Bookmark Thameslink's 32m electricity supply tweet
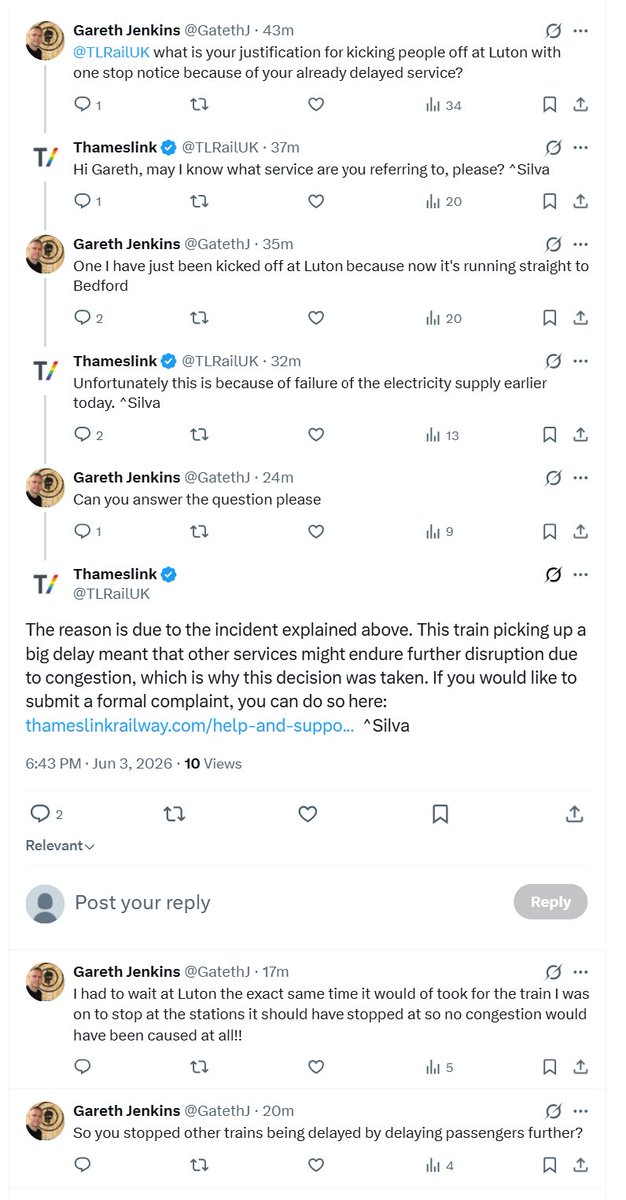 pos(549,434)
